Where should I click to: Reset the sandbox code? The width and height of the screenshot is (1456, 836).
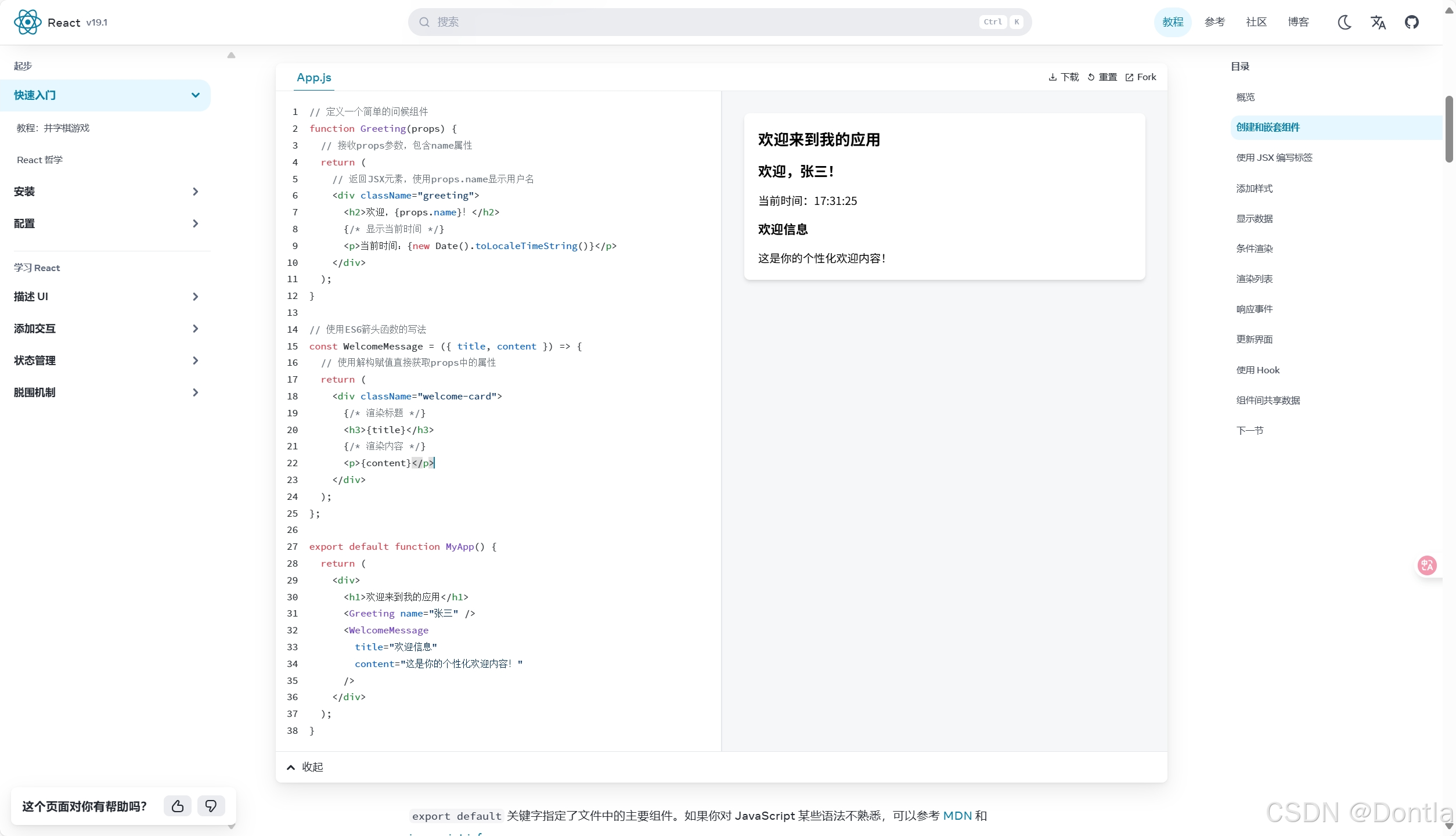(1102, 77)
